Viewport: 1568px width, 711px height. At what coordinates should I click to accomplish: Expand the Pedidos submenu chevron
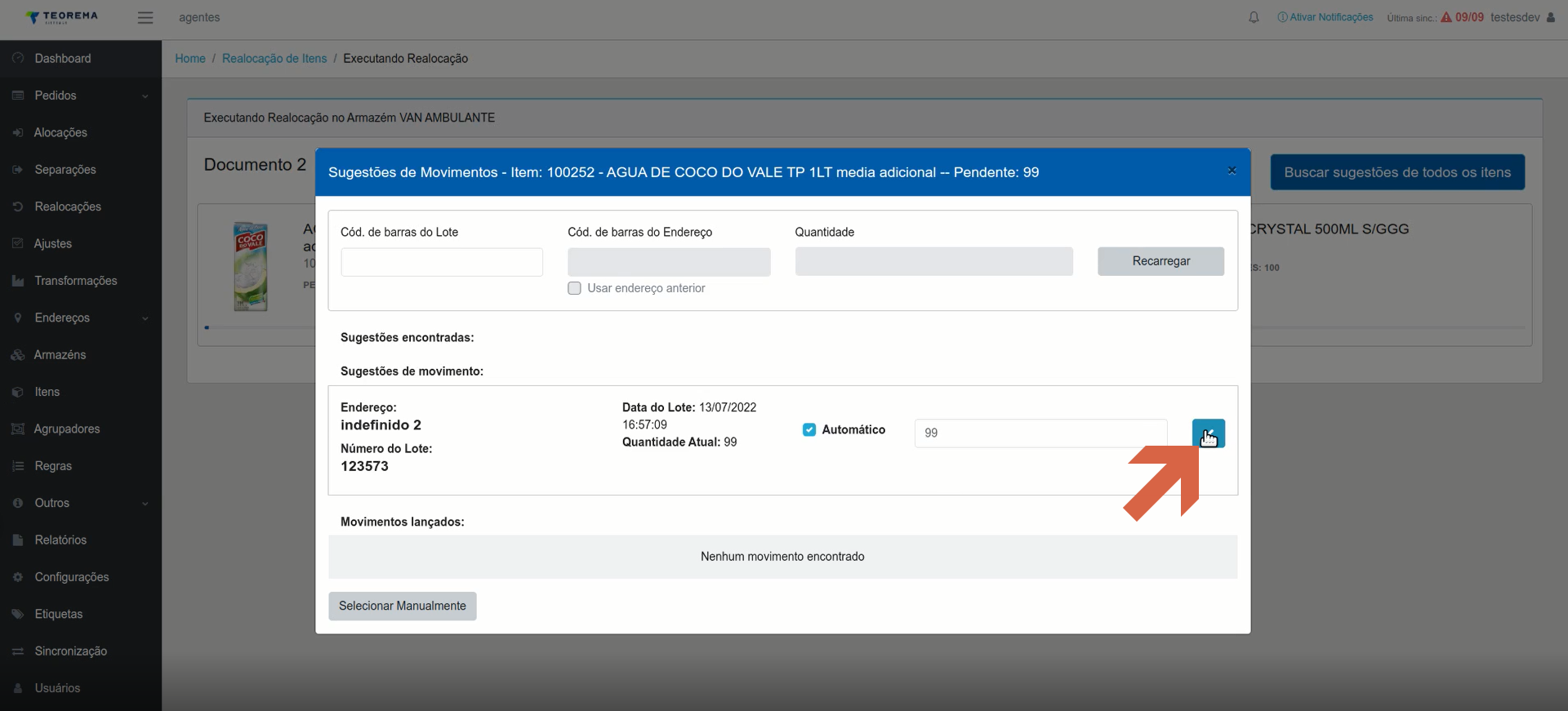point(145,96)
